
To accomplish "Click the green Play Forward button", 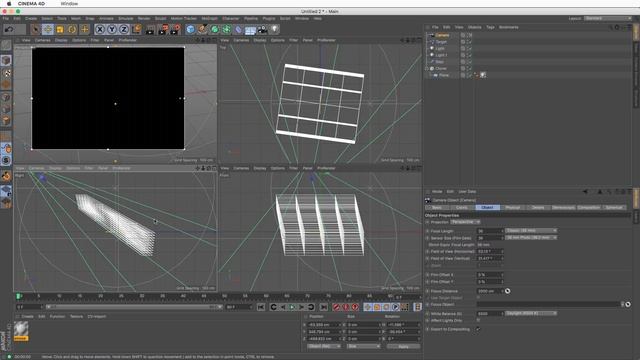I will pos(292,307).
